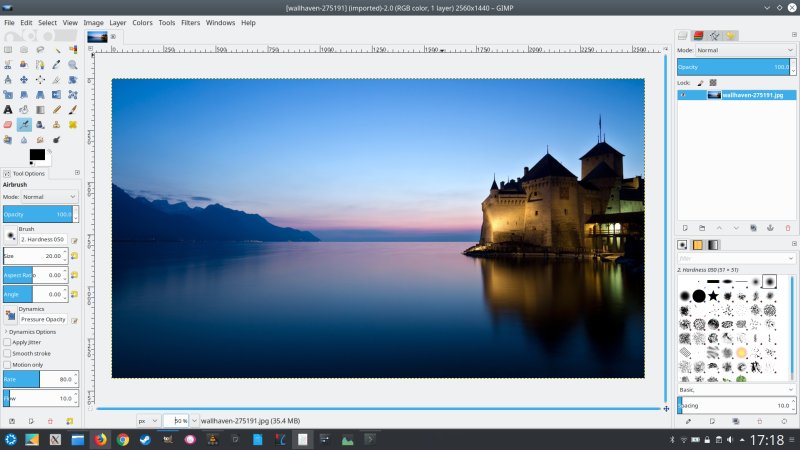Anchor the floating layer using anchor icon
The image size is (800, 450).
(770, 228)
